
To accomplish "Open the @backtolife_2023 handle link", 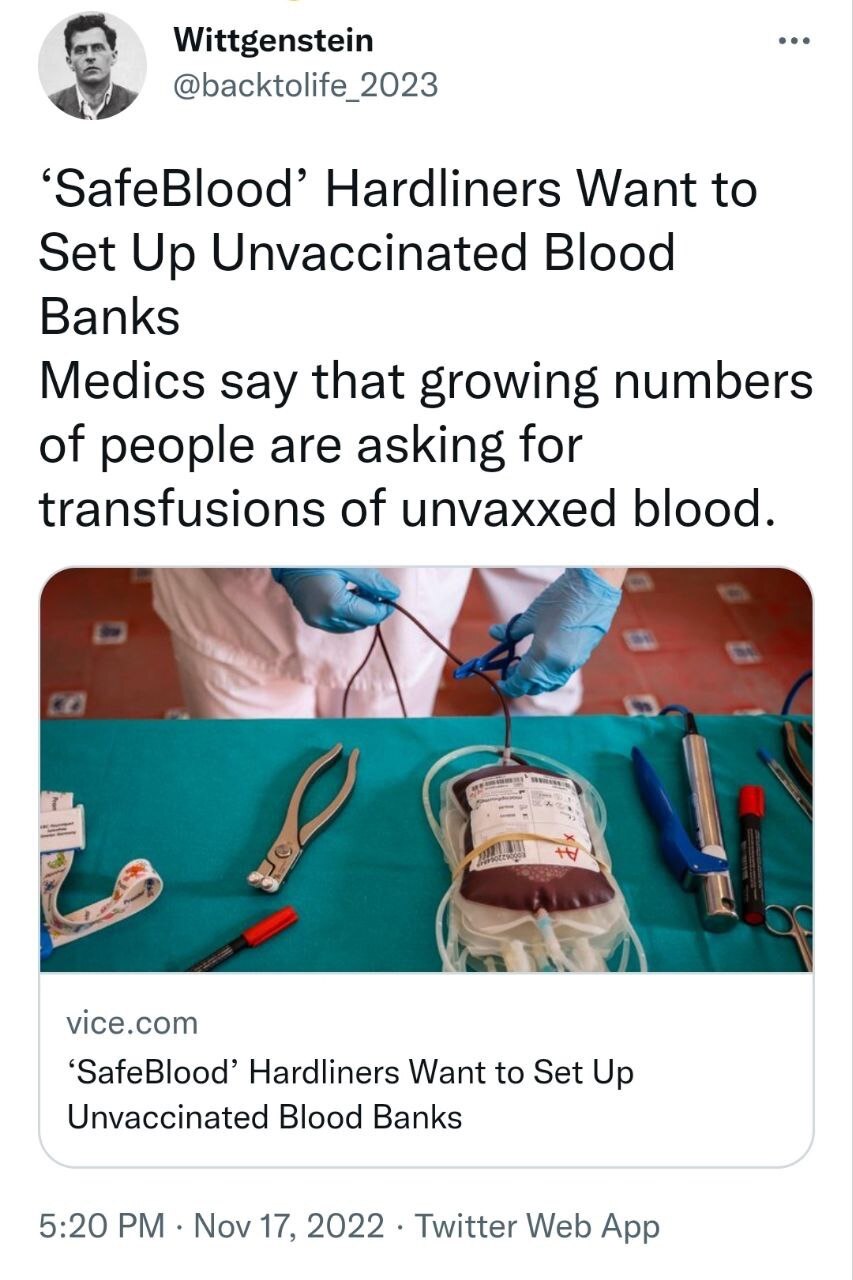I will 306,85.
